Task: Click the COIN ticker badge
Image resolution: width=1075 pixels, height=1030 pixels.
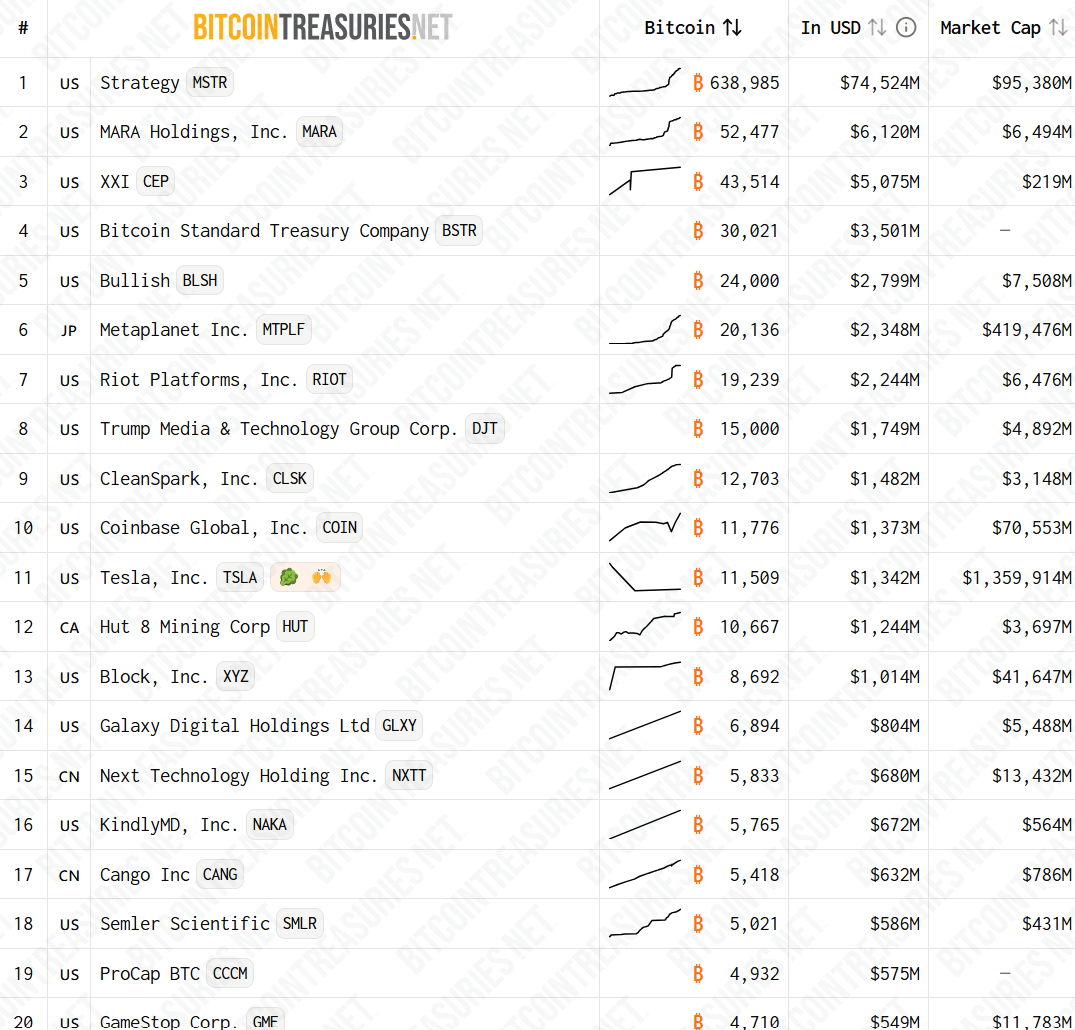Action: 339,527
